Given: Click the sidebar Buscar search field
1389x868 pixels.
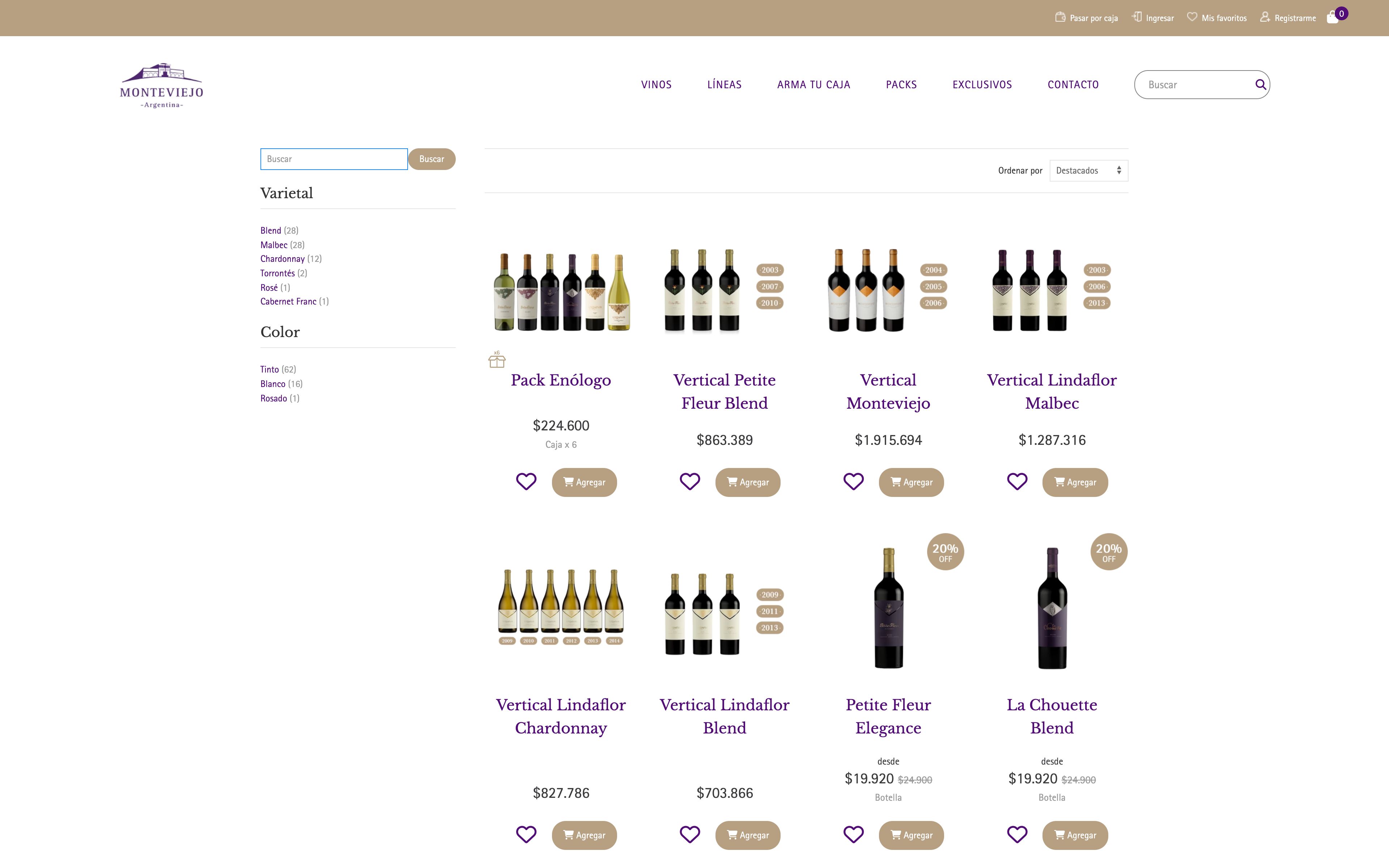Looking at the screenshot, I should [x=334, y=159].
